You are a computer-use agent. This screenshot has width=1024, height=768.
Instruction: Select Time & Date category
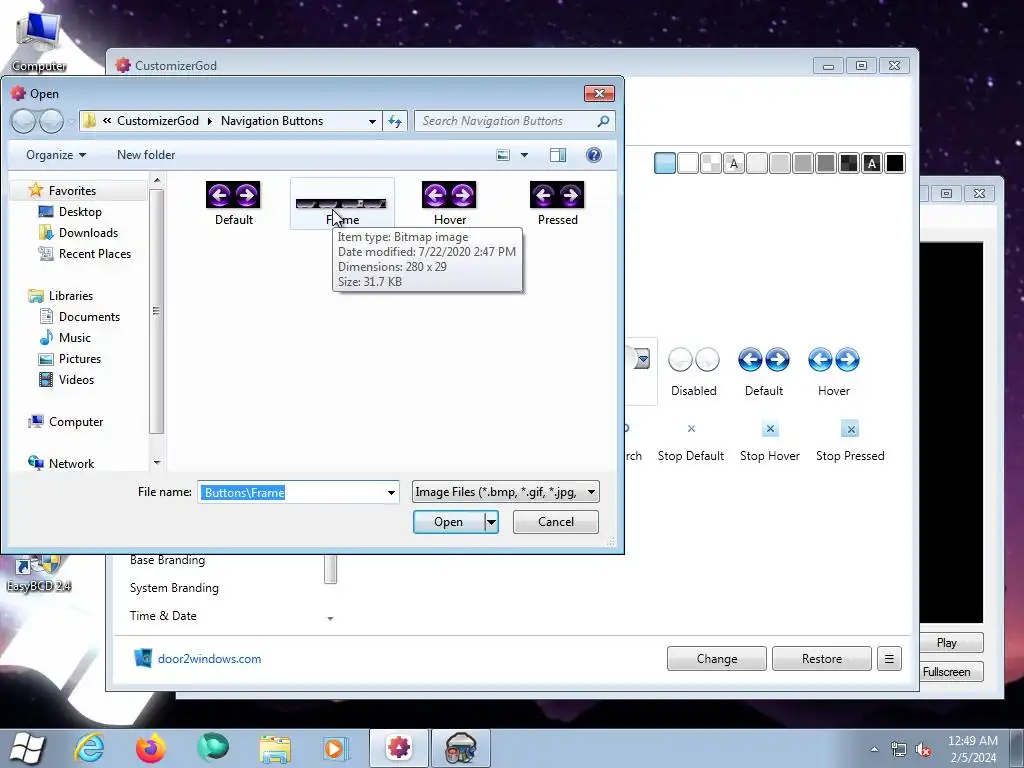(x=163, y=616)
